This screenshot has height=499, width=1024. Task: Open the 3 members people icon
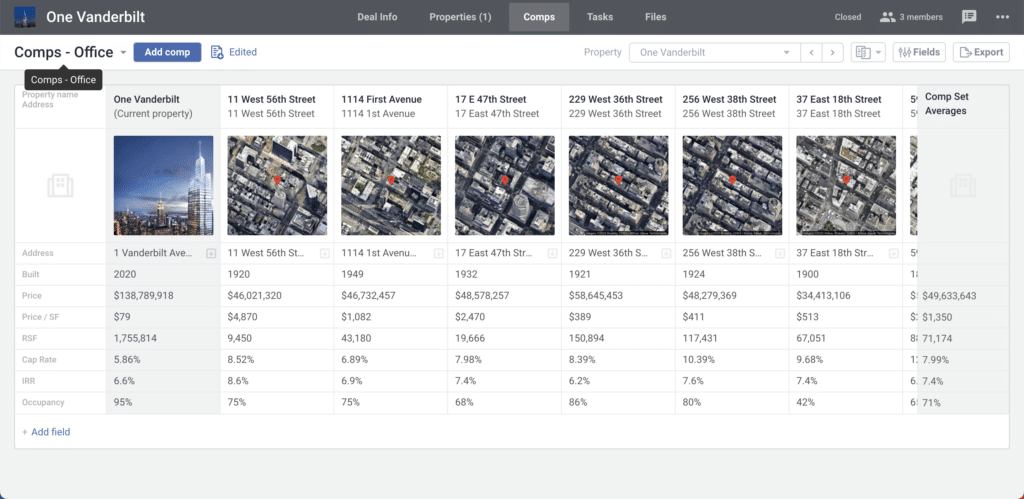pos(887,17)
